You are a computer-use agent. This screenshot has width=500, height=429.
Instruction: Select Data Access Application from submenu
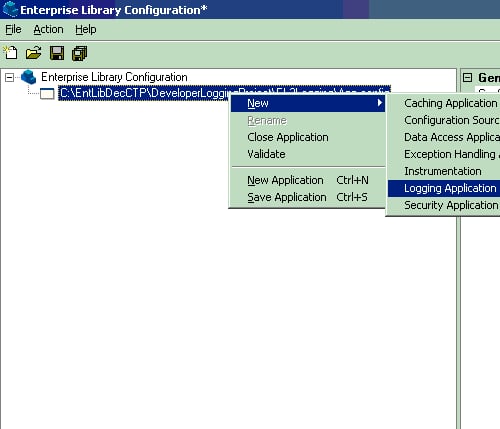[444, 137]
